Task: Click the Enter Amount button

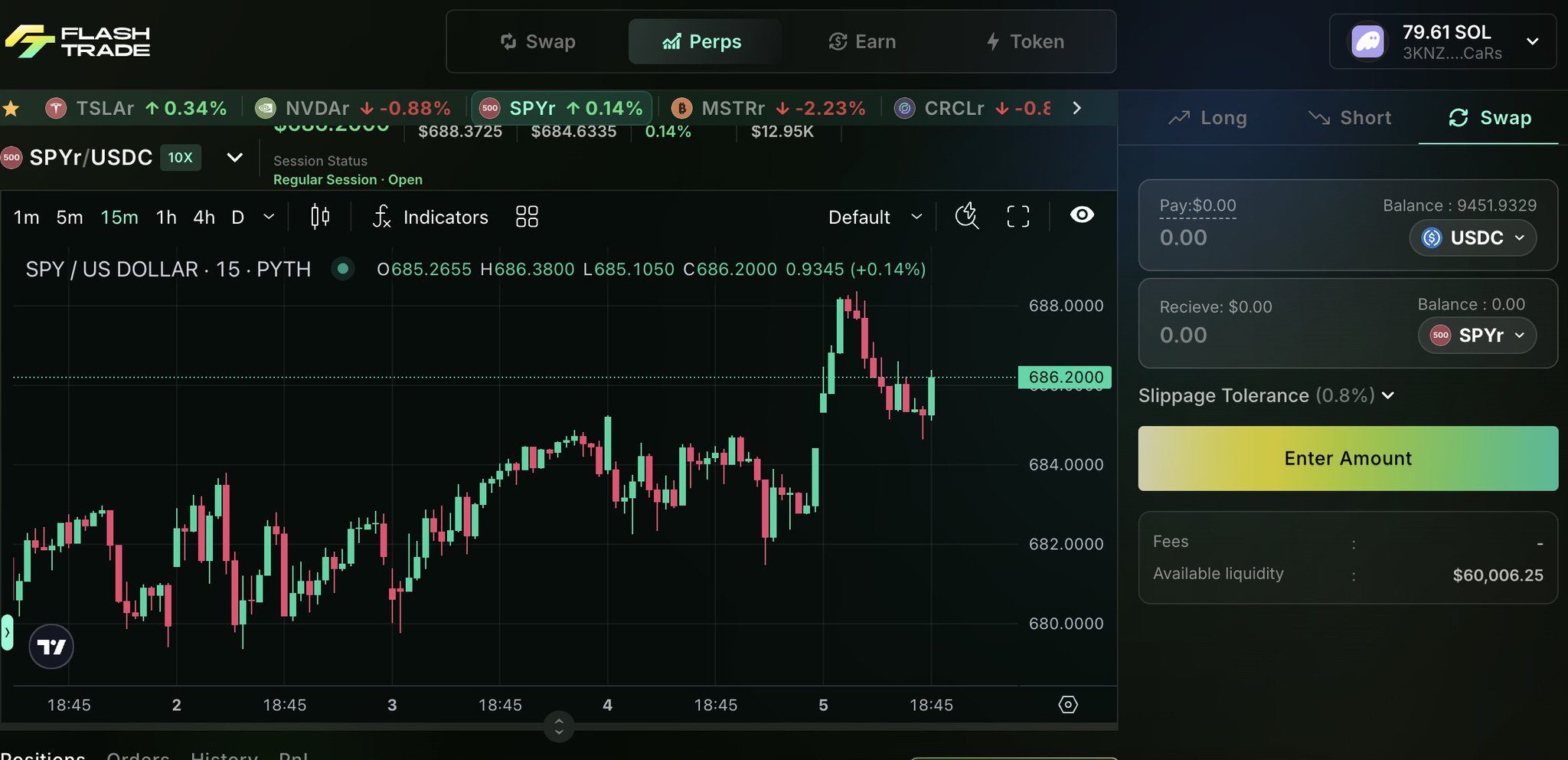Action: 1347,458
